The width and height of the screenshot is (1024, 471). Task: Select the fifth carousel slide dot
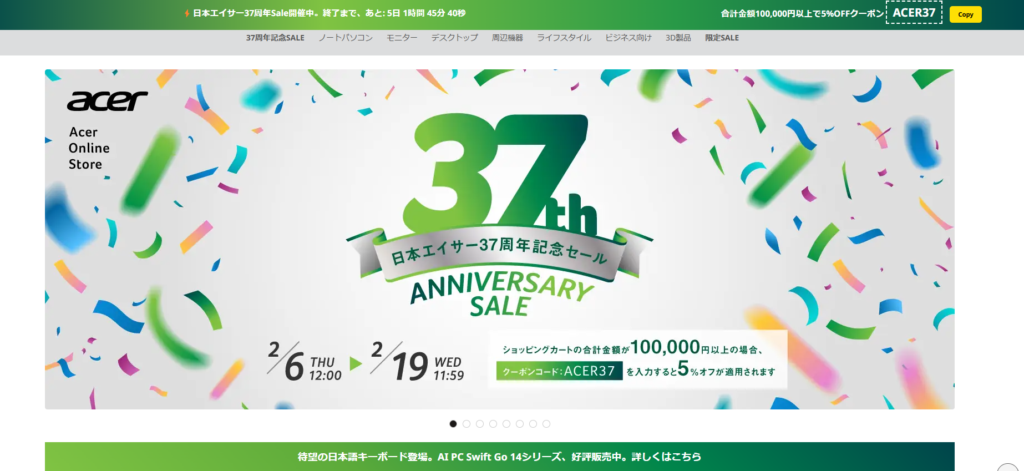[x=506, y=424]
